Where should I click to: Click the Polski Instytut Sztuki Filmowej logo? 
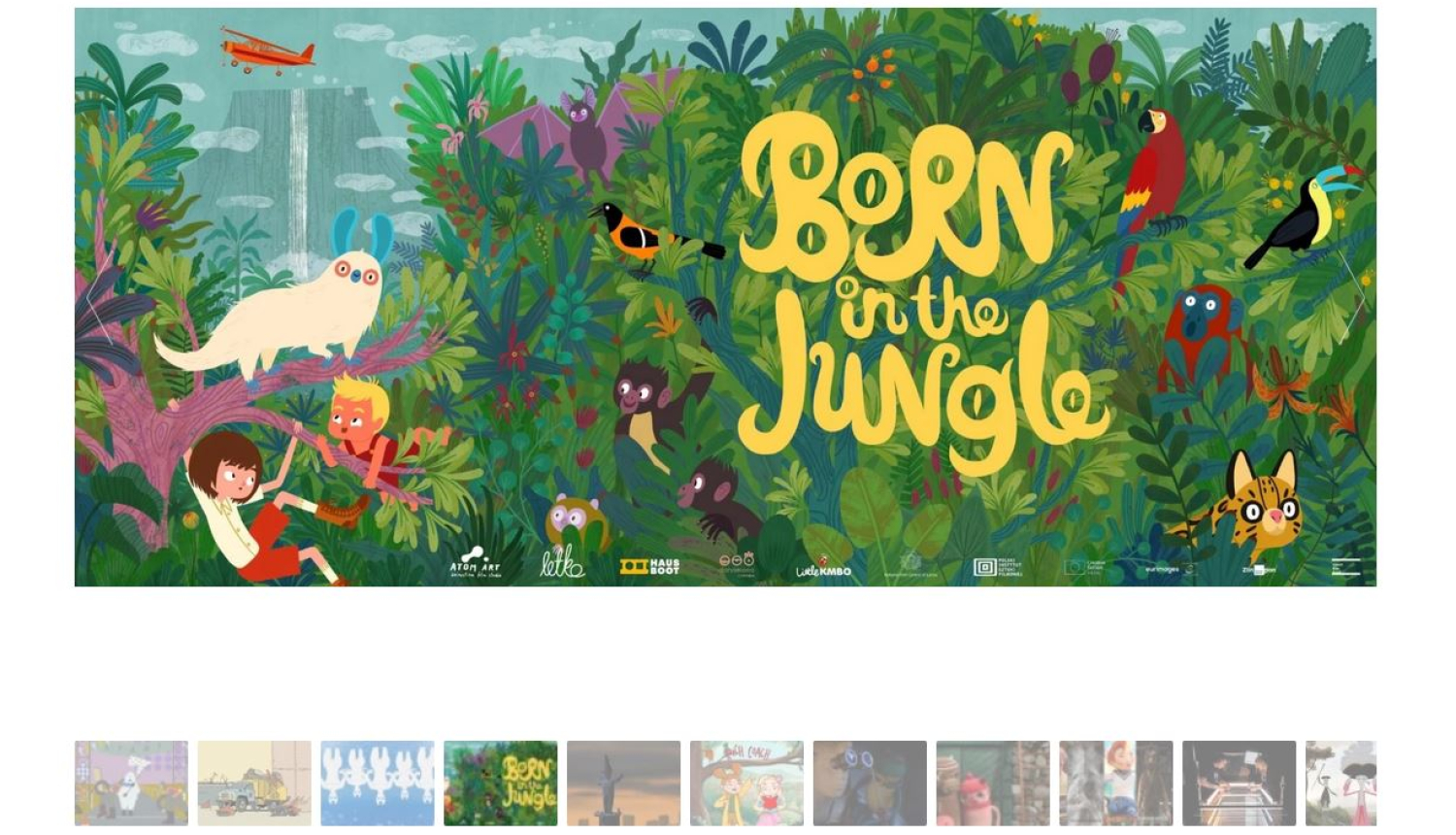pyautogui.click(x=999, y=568)
